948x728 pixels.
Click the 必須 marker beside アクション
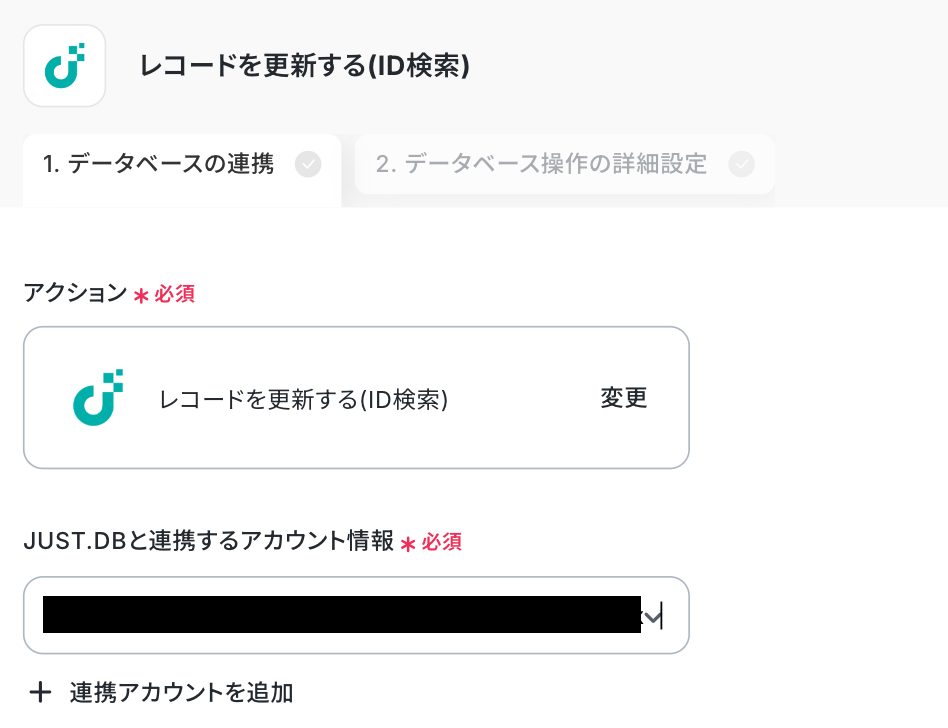tap(175, 294)
